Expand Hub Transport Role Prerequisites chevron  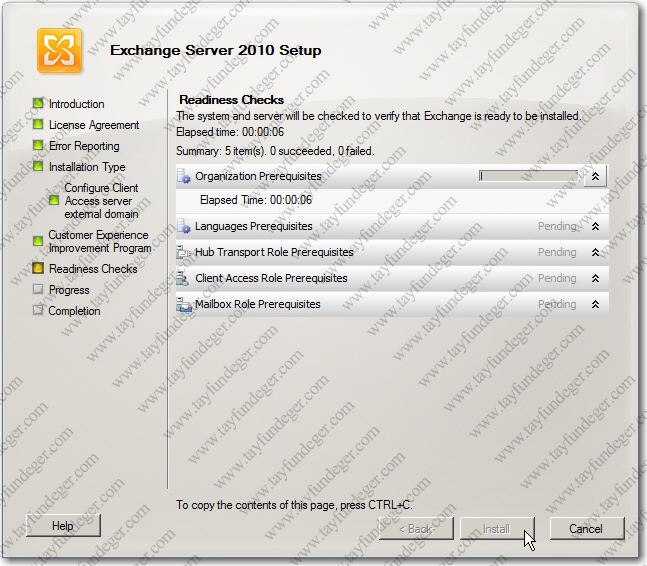595,252
